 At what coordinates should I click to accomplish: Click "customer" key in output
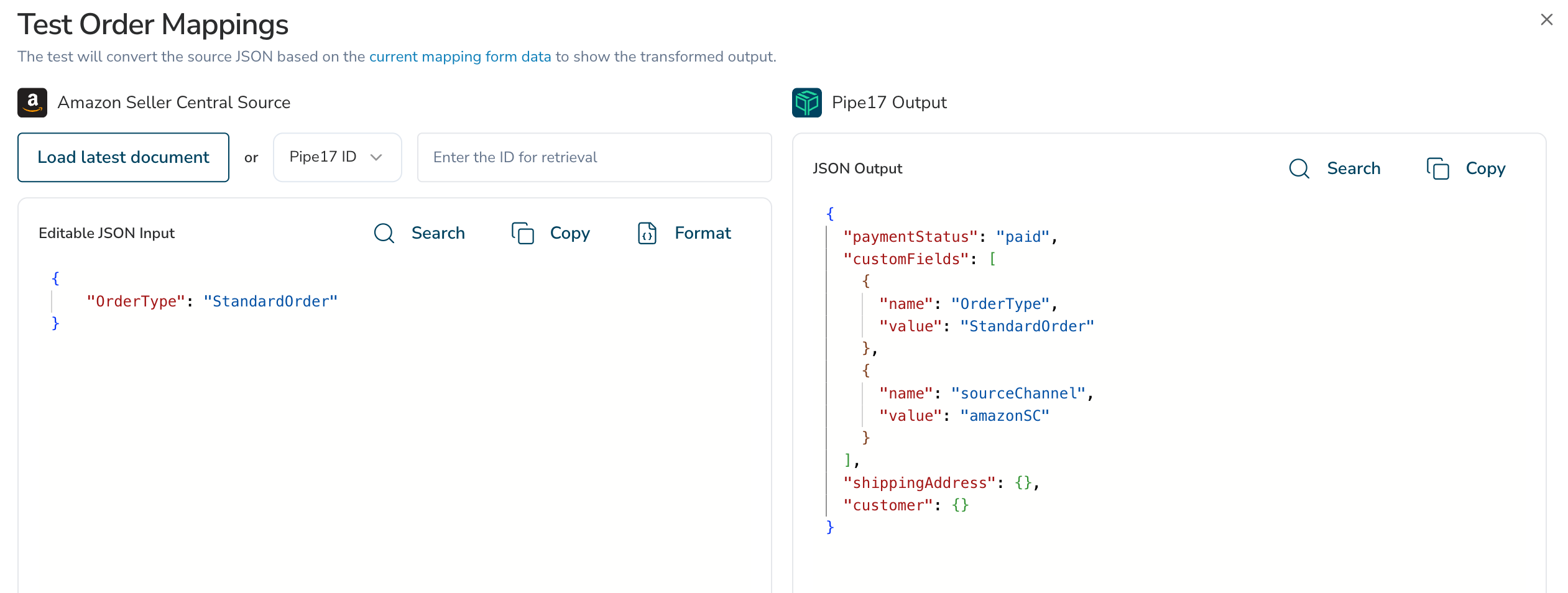click(888, 505)
